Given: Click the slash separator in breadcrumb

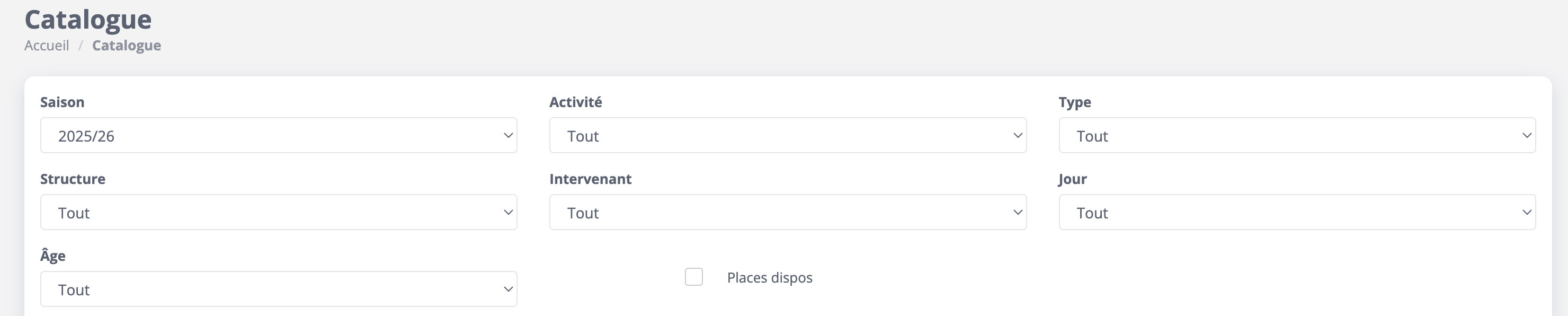Looking at the screenshot, I should pyautogui.click(x=81, y=46).
